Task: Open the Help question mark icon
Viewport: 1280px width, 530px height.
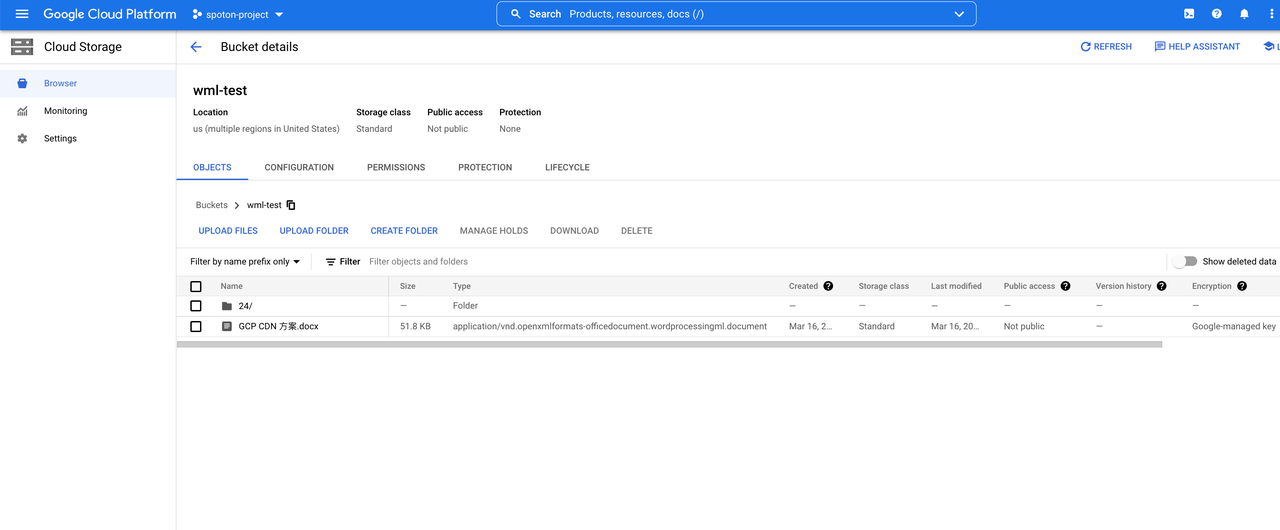Action: [1217, 14]
